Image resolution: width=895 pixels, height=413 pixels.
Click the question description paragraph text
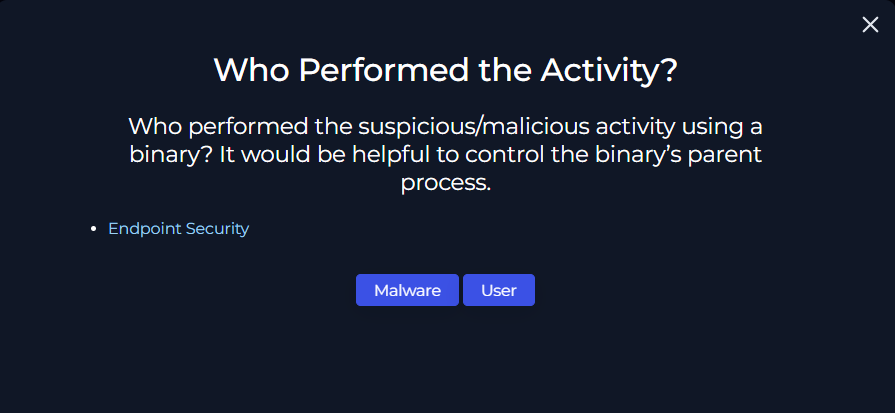(446, 155)
